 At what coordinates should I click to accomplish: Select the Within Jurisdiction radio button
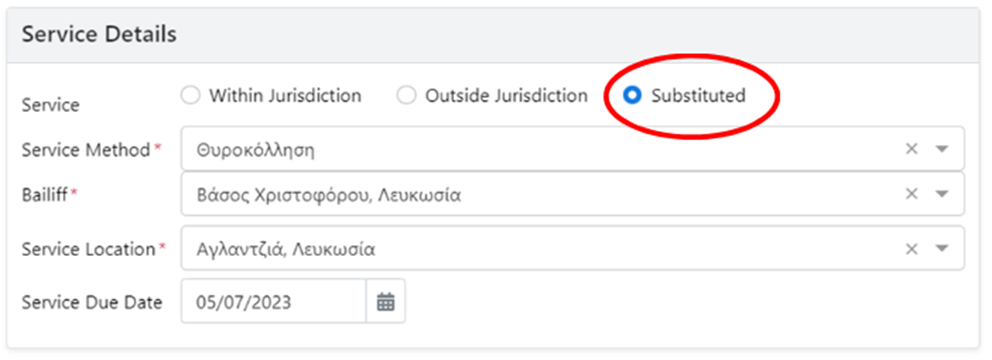pyautogui.click(x=190, y=96)
